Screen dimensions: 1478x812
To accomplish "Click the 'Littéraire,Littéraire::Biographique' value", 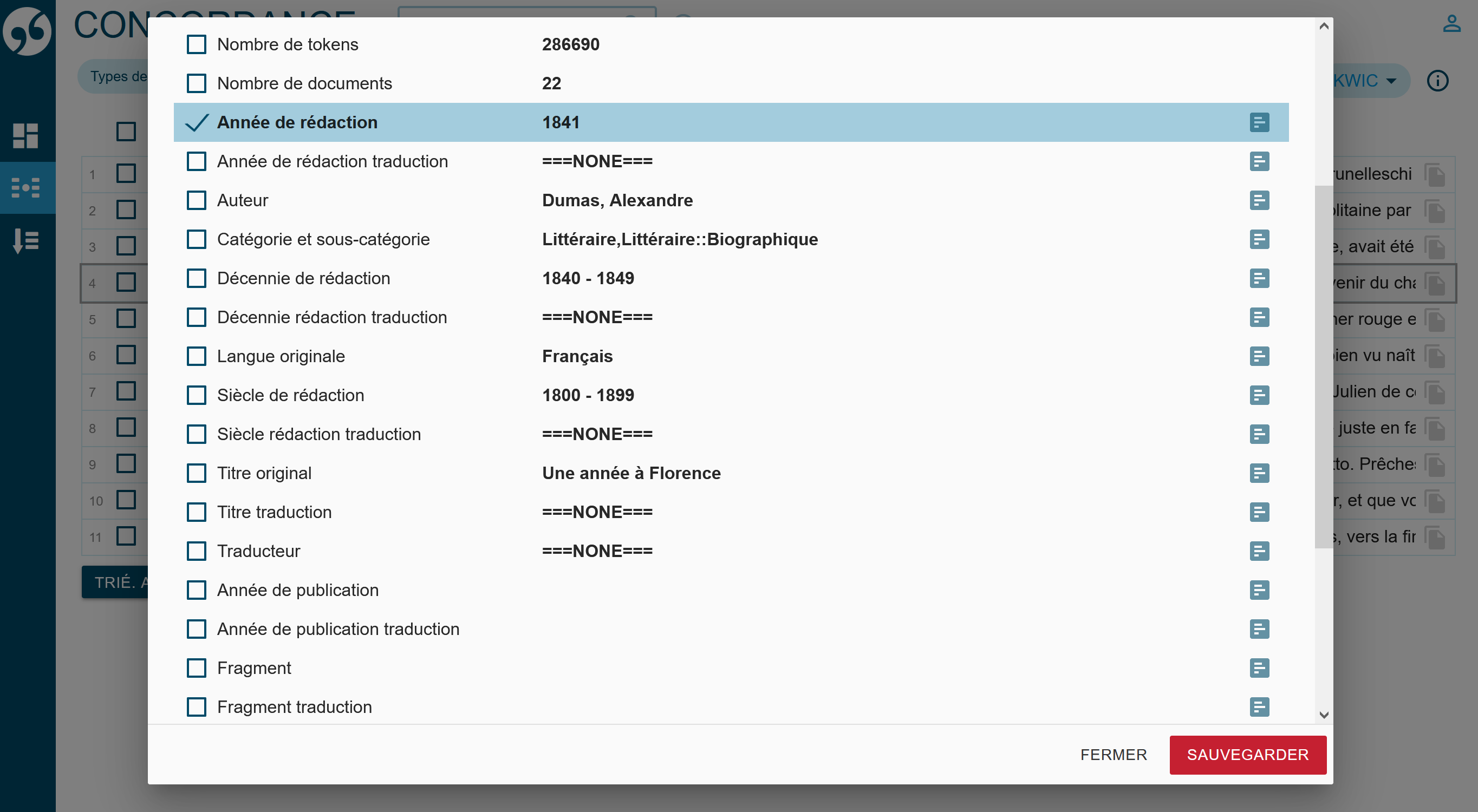I will [680, 239].
